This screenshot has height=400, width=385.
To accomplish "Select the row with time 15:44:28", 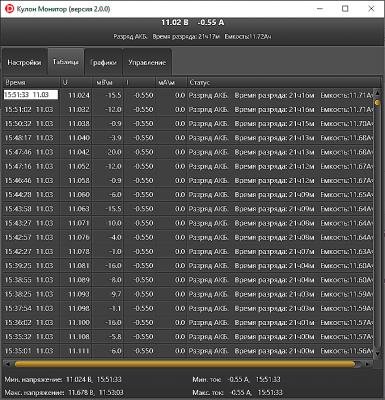I will point(188,195).
